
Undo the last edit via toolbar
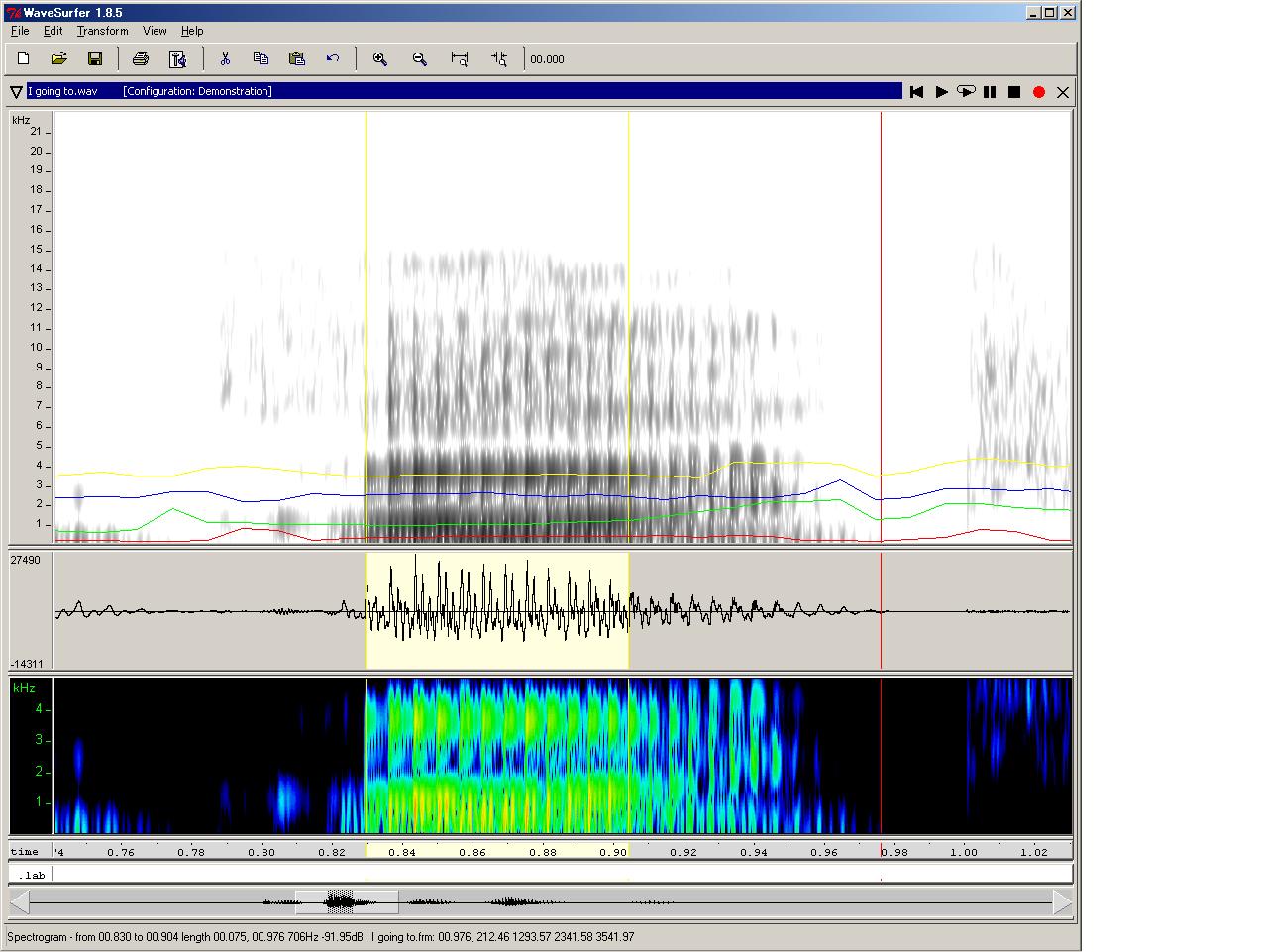click(333, 59)
